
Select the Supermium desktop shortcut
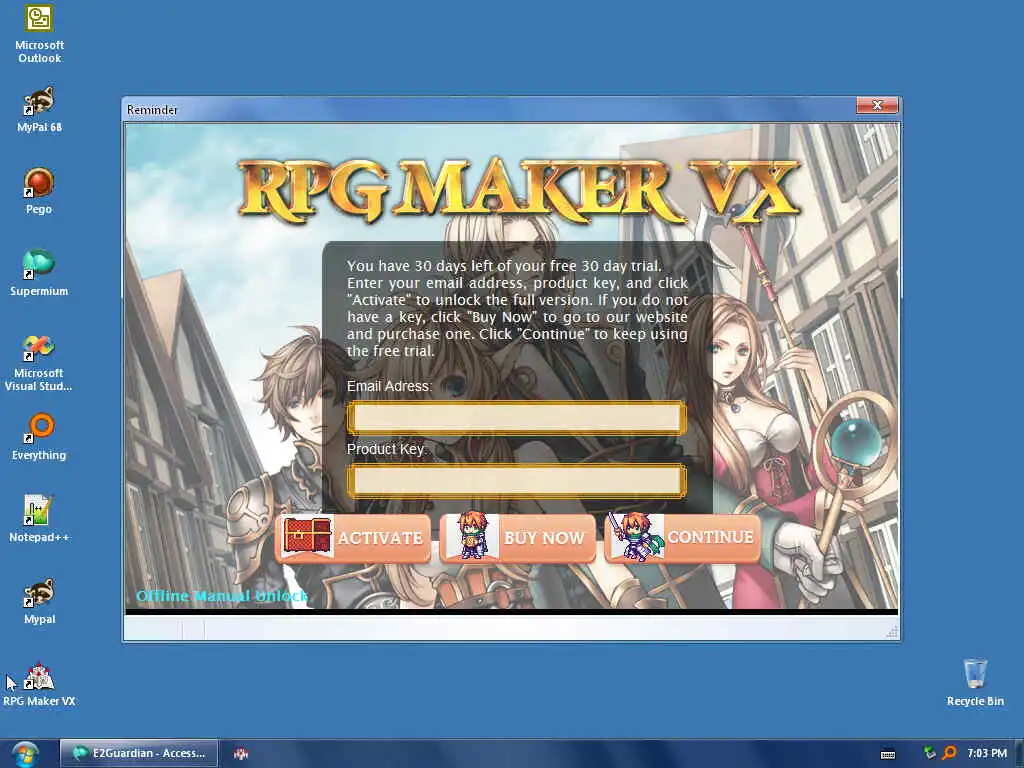pyautogui.click(x=39, y=273)
